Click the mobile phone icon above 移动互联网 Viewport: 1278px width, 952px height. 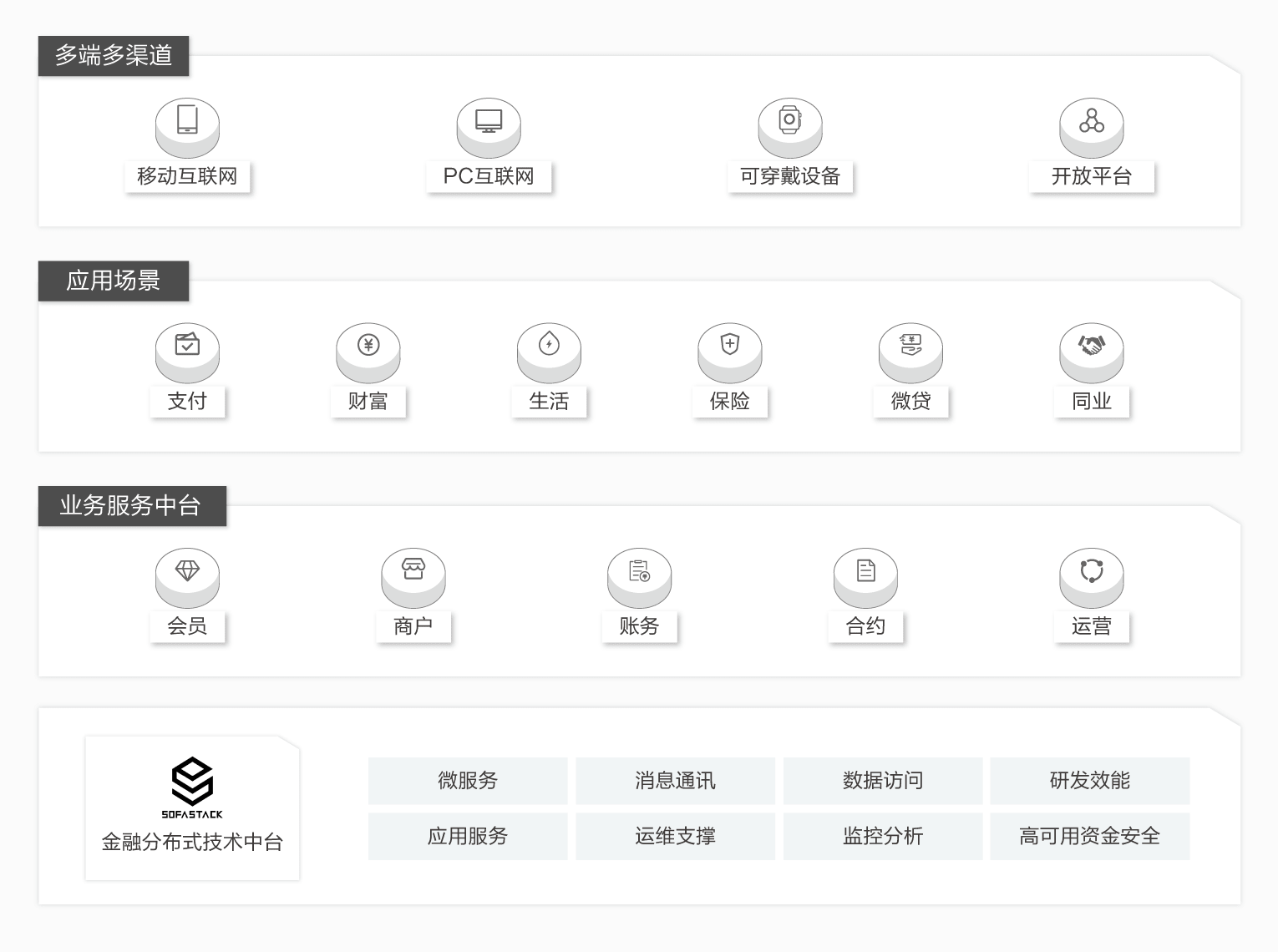click(187, 120)
